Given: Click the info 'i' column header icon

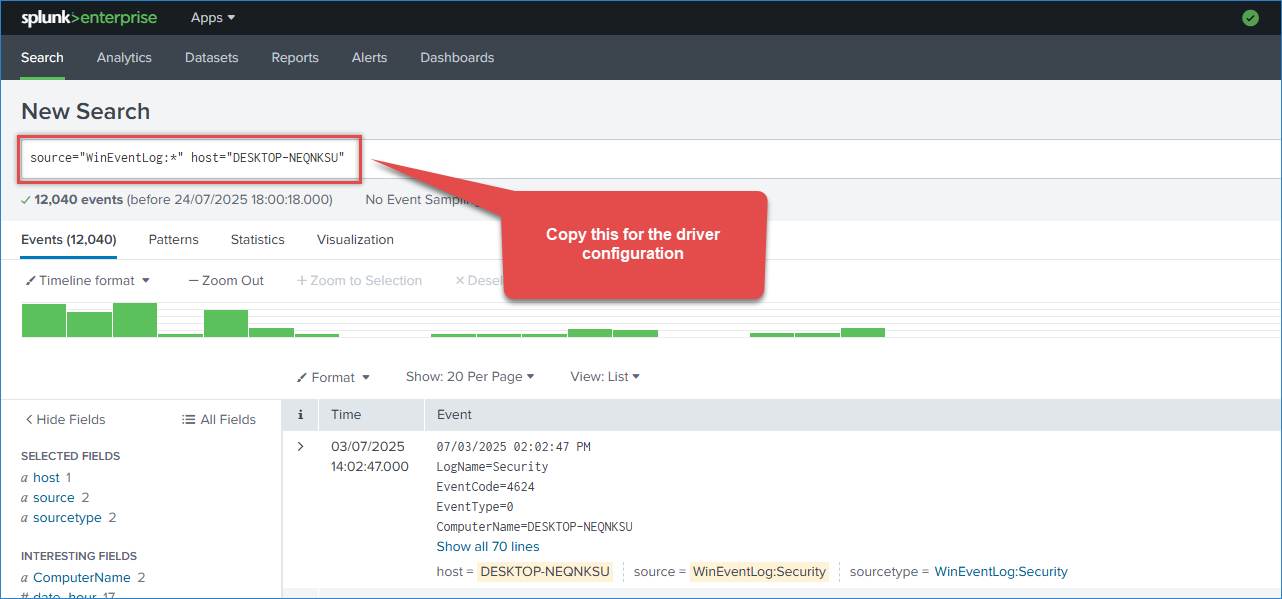Looking at the screenshot, I should [x=300, y=415].
